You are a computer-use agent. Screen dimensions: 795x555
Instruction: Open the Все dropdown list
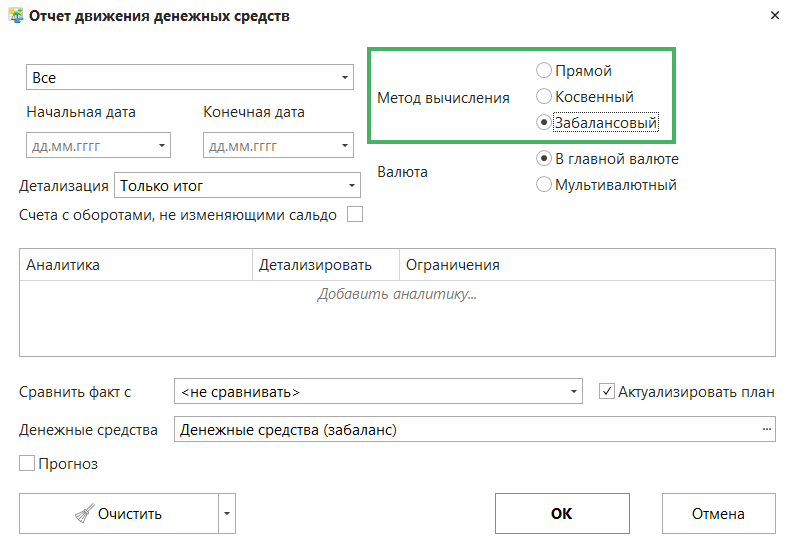coord(345,77)
